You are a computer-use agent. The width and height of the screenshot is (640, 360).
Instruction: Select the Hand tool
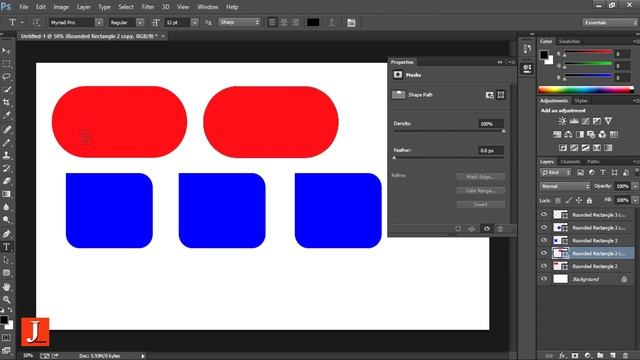pos(6,287)
